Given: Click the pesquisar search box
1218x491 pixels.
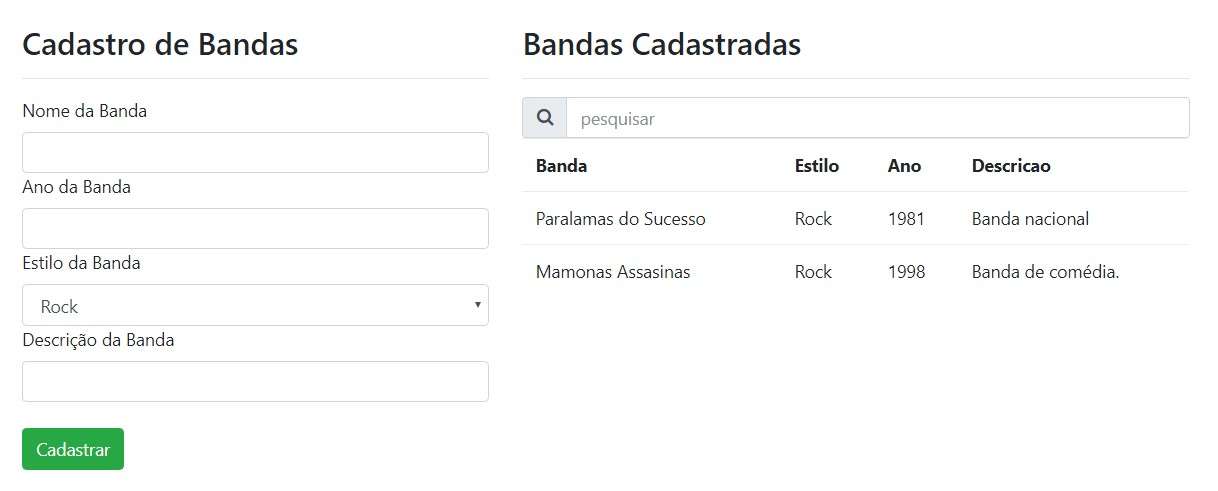Looking at the screenshot, I should [878, 118].
